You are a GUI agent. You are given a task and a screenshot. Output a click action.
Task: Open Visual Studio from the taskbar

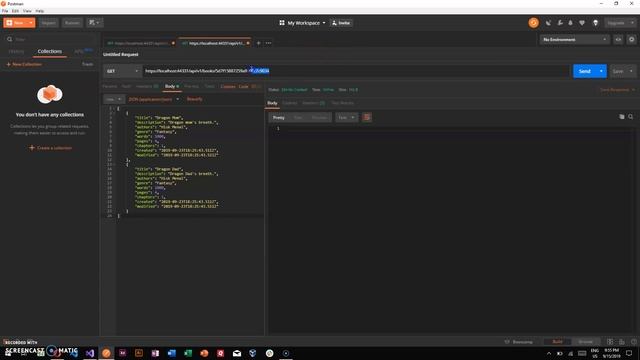[90, 353]
